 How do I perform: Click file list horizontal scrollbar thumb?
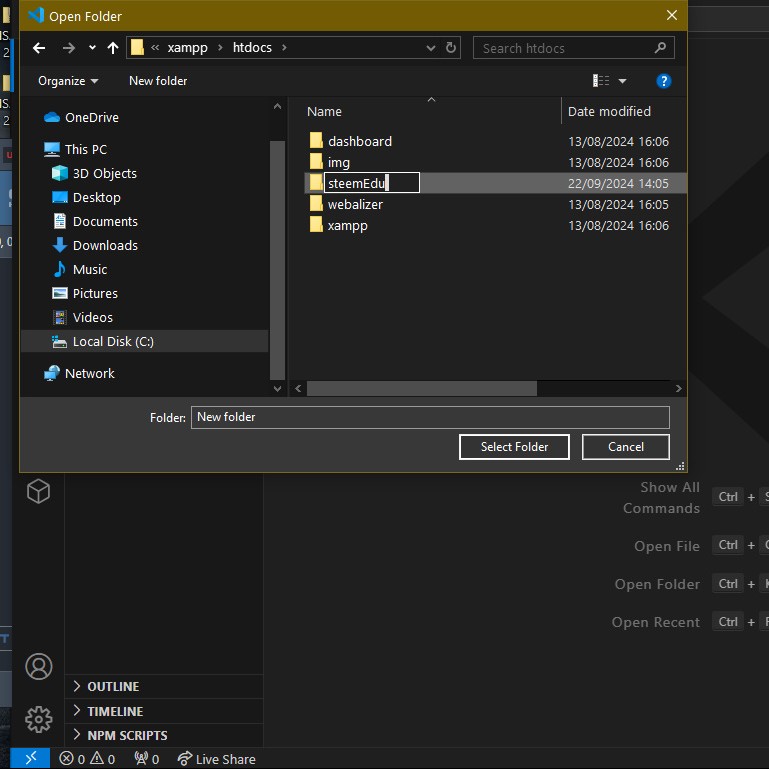(422, 388)
